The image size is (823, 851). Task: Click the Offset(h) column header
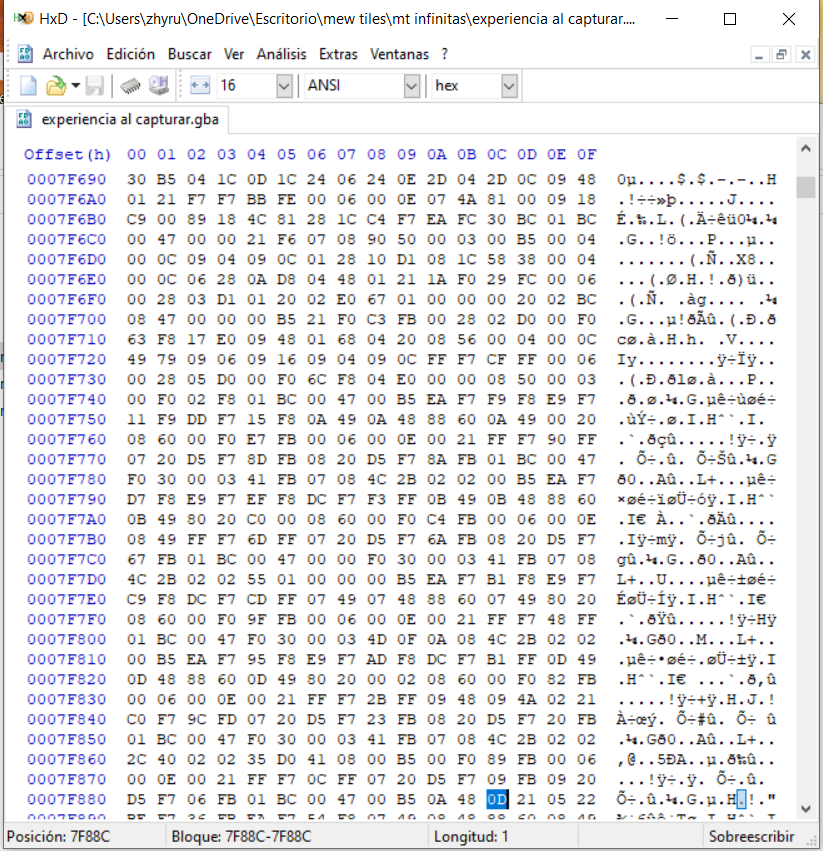(68, 154)
